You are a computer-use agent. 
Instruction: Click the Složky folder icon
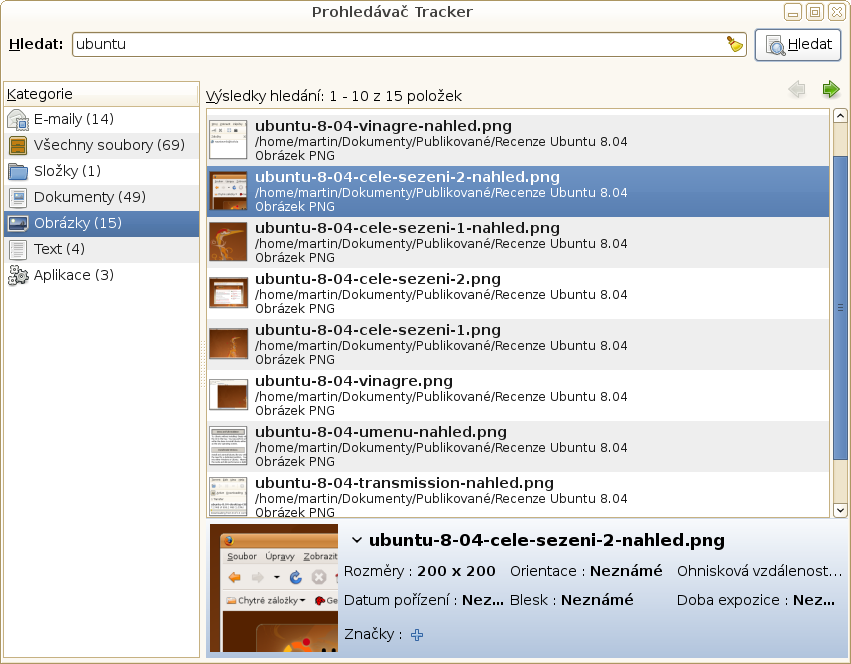click(18, 172)
